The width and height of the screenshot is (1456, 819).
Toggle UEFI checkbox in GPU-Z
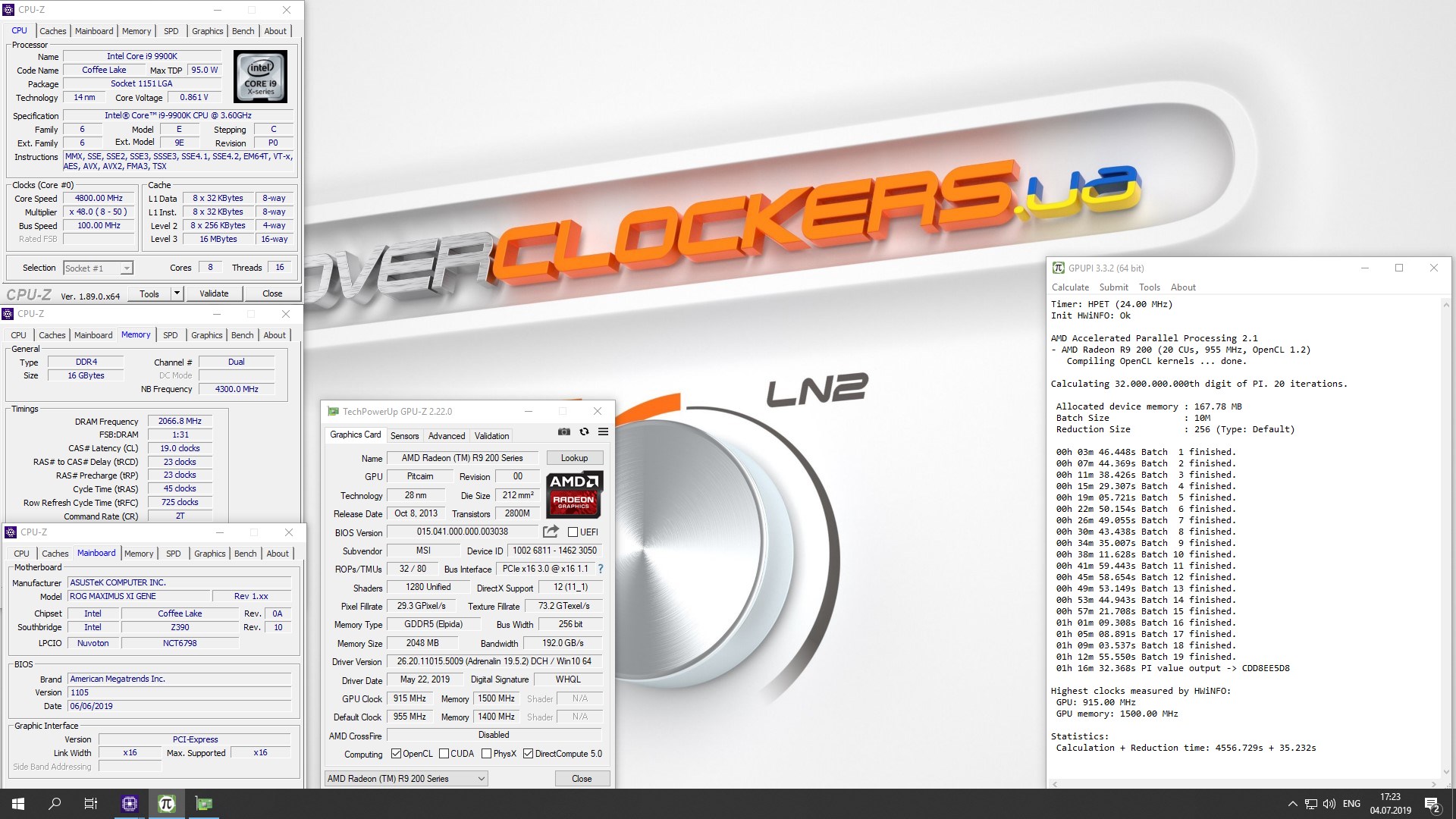[x=573, y=532]
